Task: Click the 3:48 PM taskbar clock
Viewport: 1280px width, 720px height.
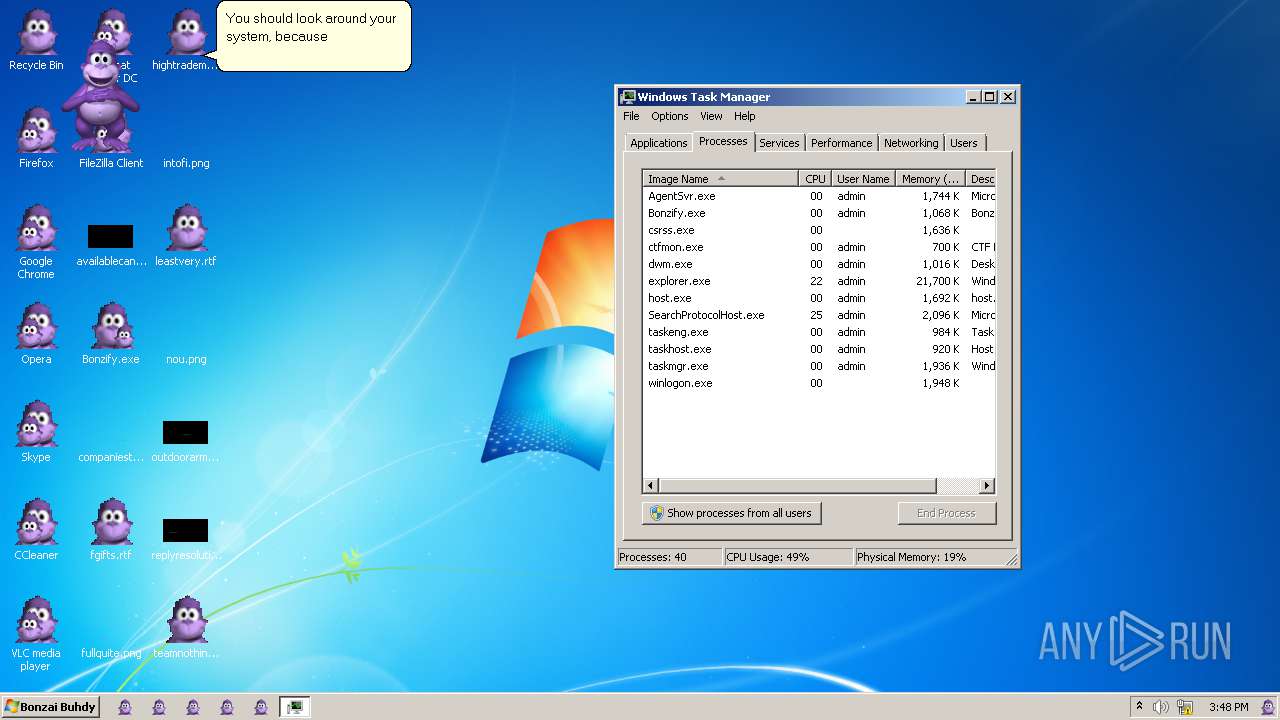Action: tap(1228, 707)
